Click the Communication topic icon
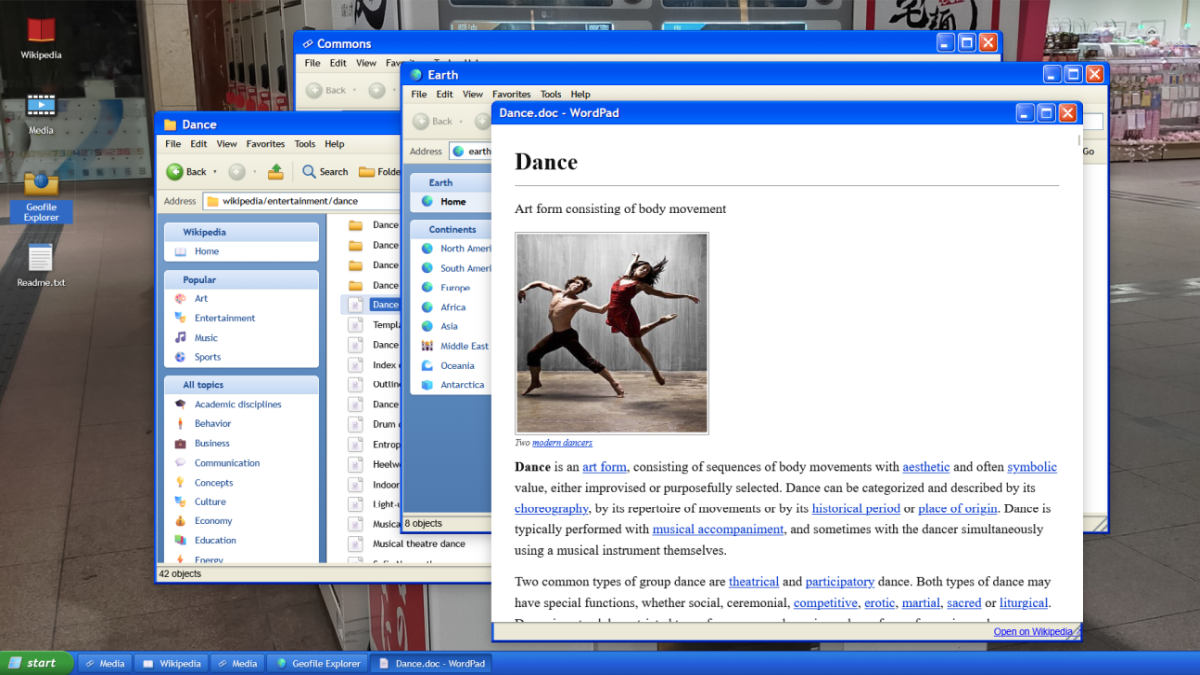This screenshot has height=675, width=1200. click(180, 463)
